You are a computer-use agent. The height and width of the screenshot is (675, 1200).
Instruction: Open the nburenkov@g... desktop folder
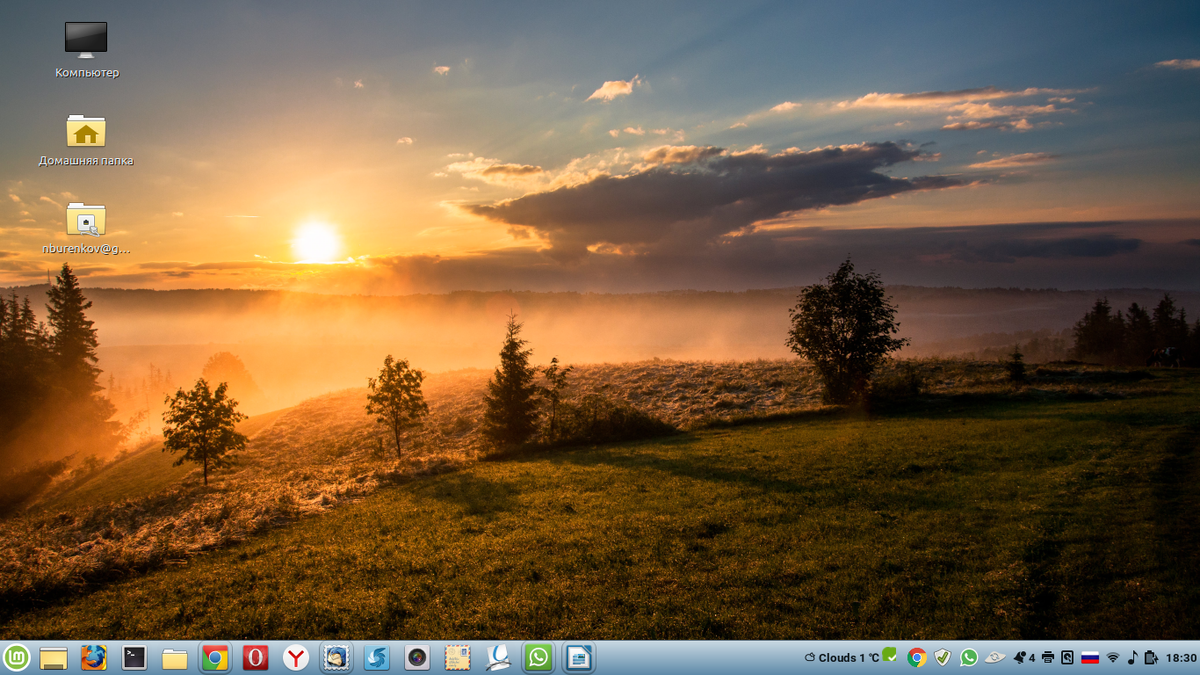(86, 227)
